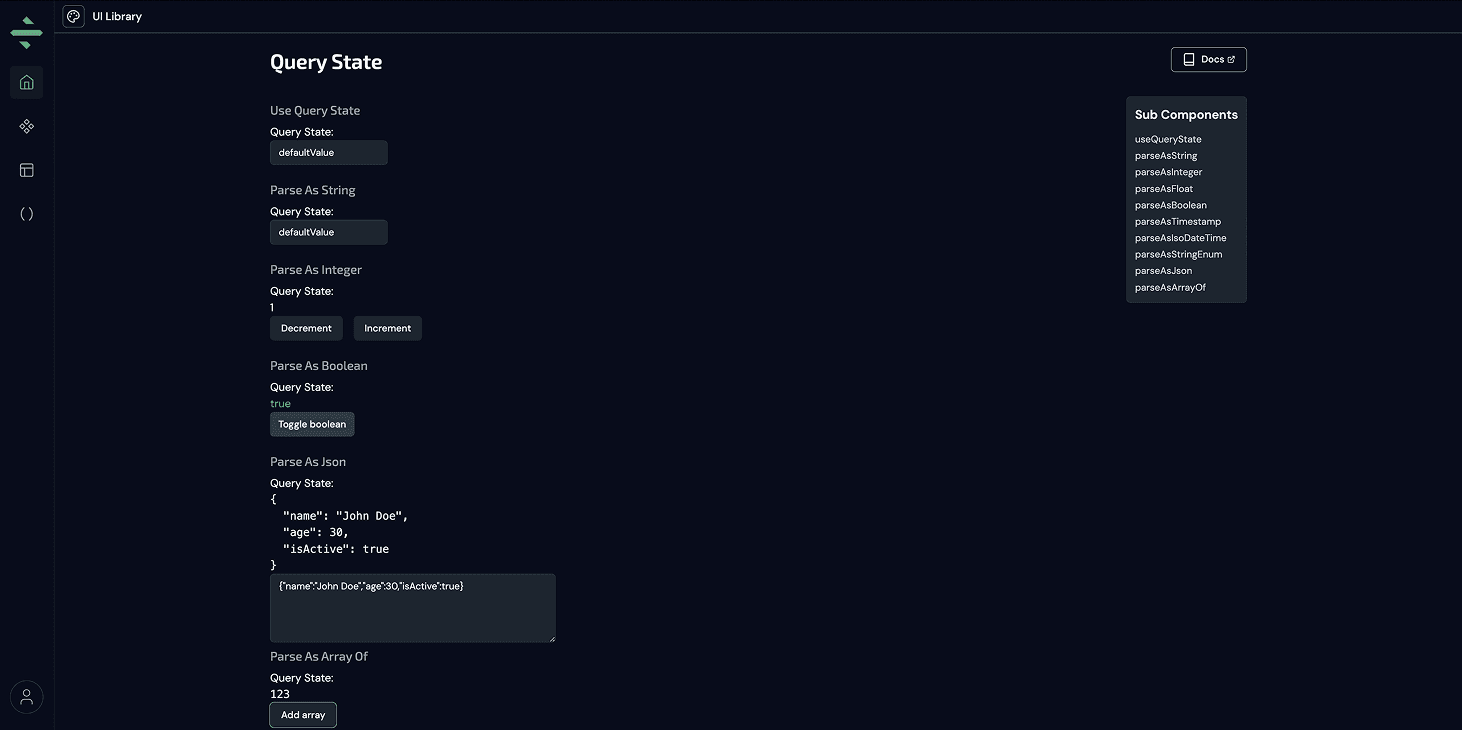Click the '"age": 30,' JSON line
The width and height of the screenshot is (1462, 730).
[x=316, y=532]
